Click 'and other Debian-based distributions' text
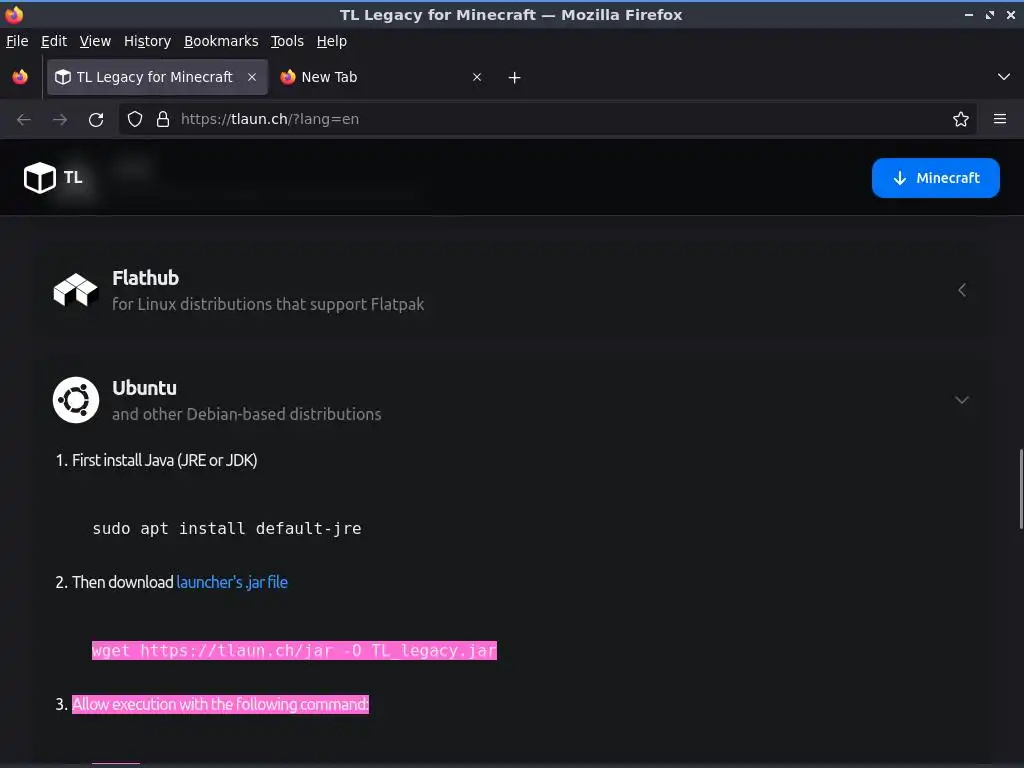 point(247,414)
